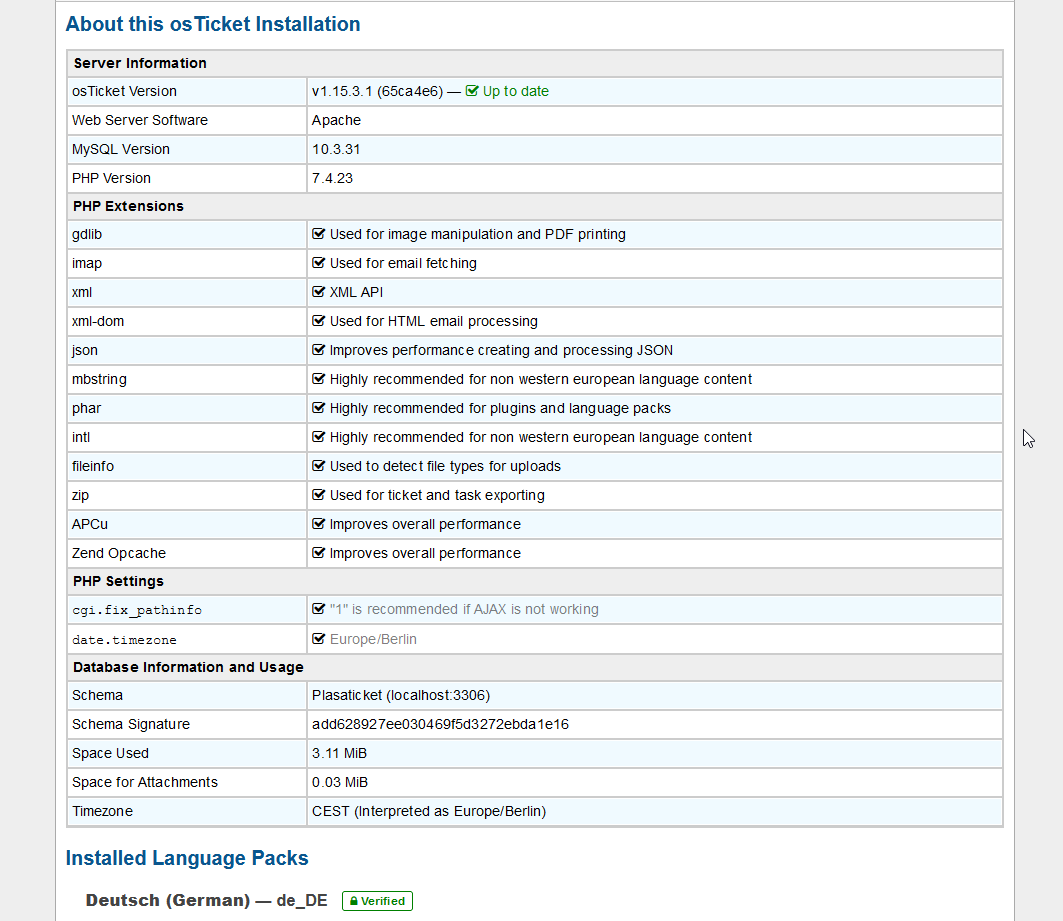Screen dimensions: 1063x921
Task: Click the intl extension name
Action: tap(81, 437)
